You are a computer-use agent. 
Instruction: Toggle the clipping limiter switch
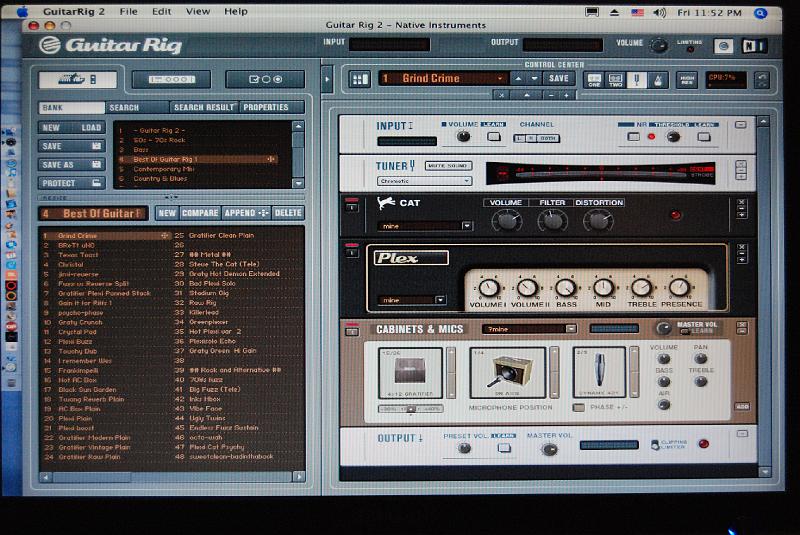tap(655, 445)
